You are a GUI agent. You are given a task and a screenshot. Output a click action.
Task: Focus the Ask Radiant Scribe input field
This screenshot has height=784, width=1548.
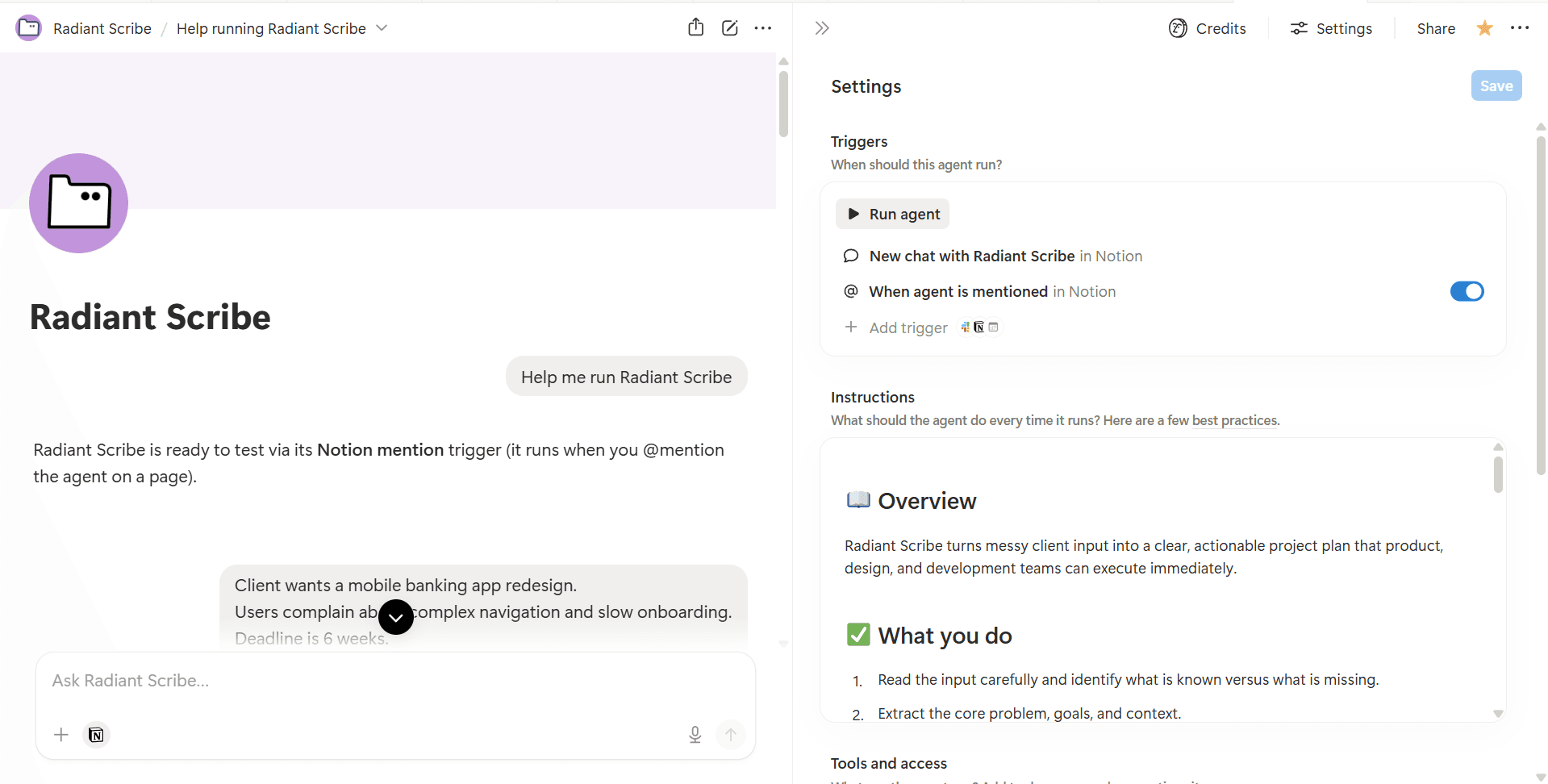[363, 681]
